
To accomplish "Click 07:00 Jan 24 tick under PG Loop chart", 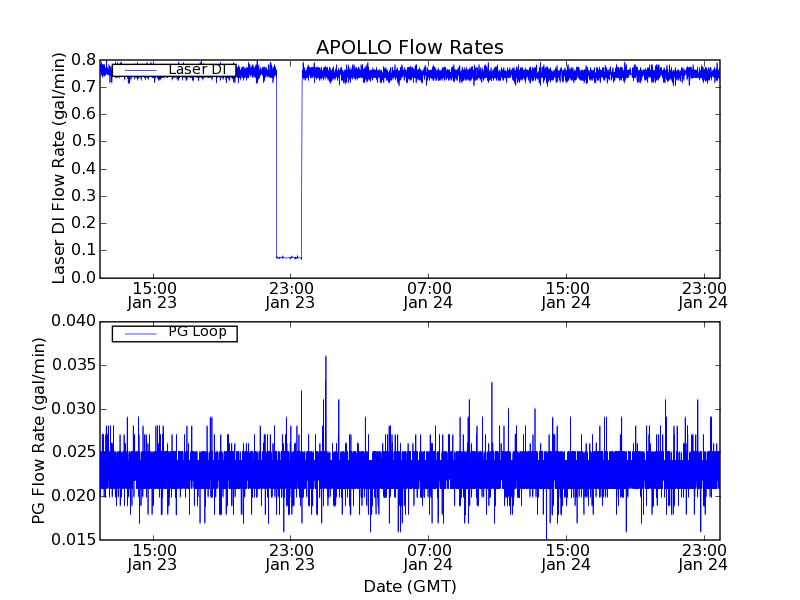I will (428, 557).
